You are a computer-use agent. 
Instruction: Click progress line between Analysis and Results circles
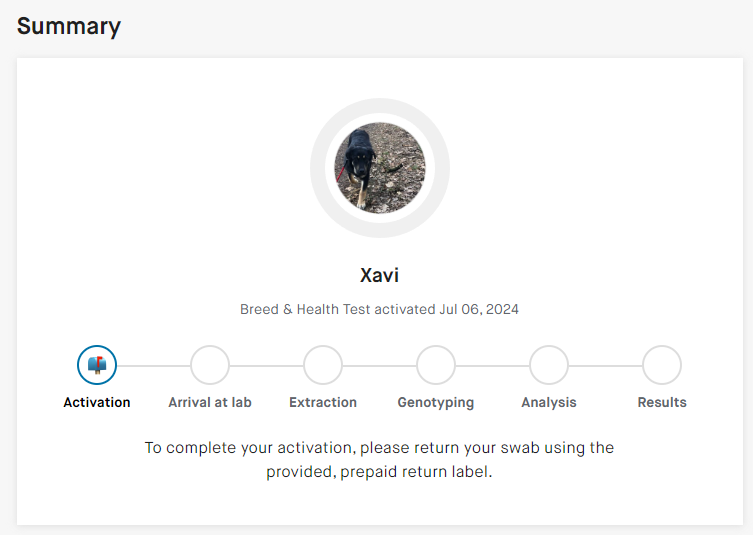[605, 365]
